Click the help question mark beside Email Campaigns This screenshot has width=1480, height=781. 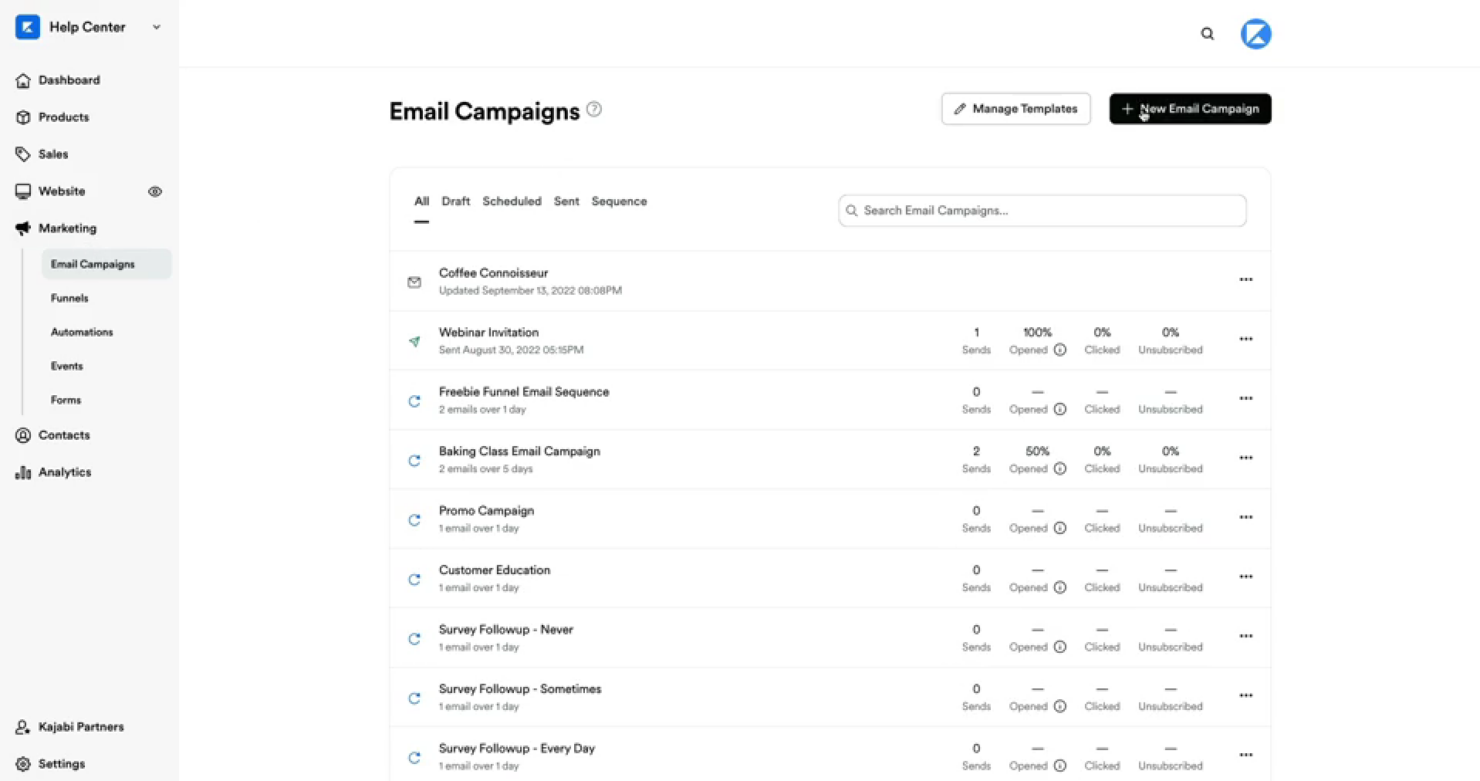pyautogui.click(x=594, y=110)
